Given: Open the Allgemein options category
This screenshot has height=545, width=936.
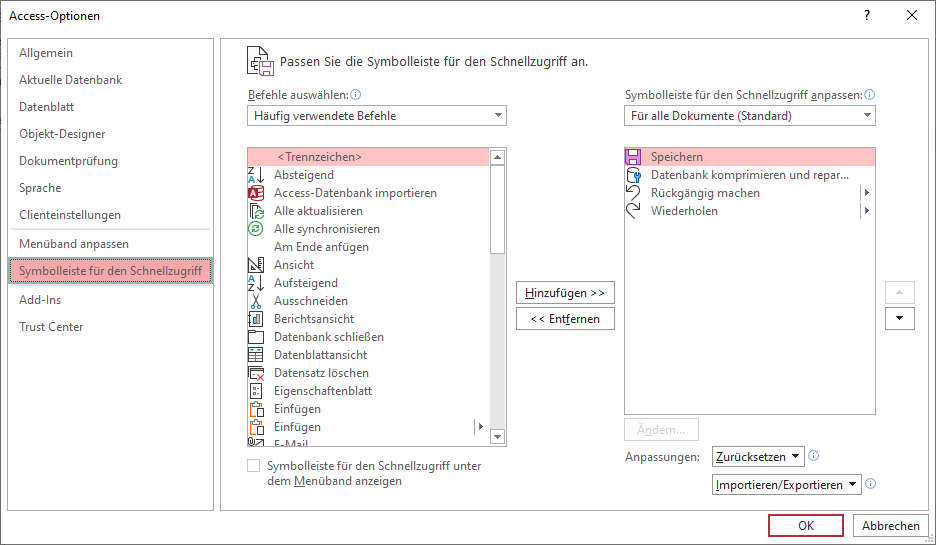Looking at the screenshot, I should coord(110,53).
